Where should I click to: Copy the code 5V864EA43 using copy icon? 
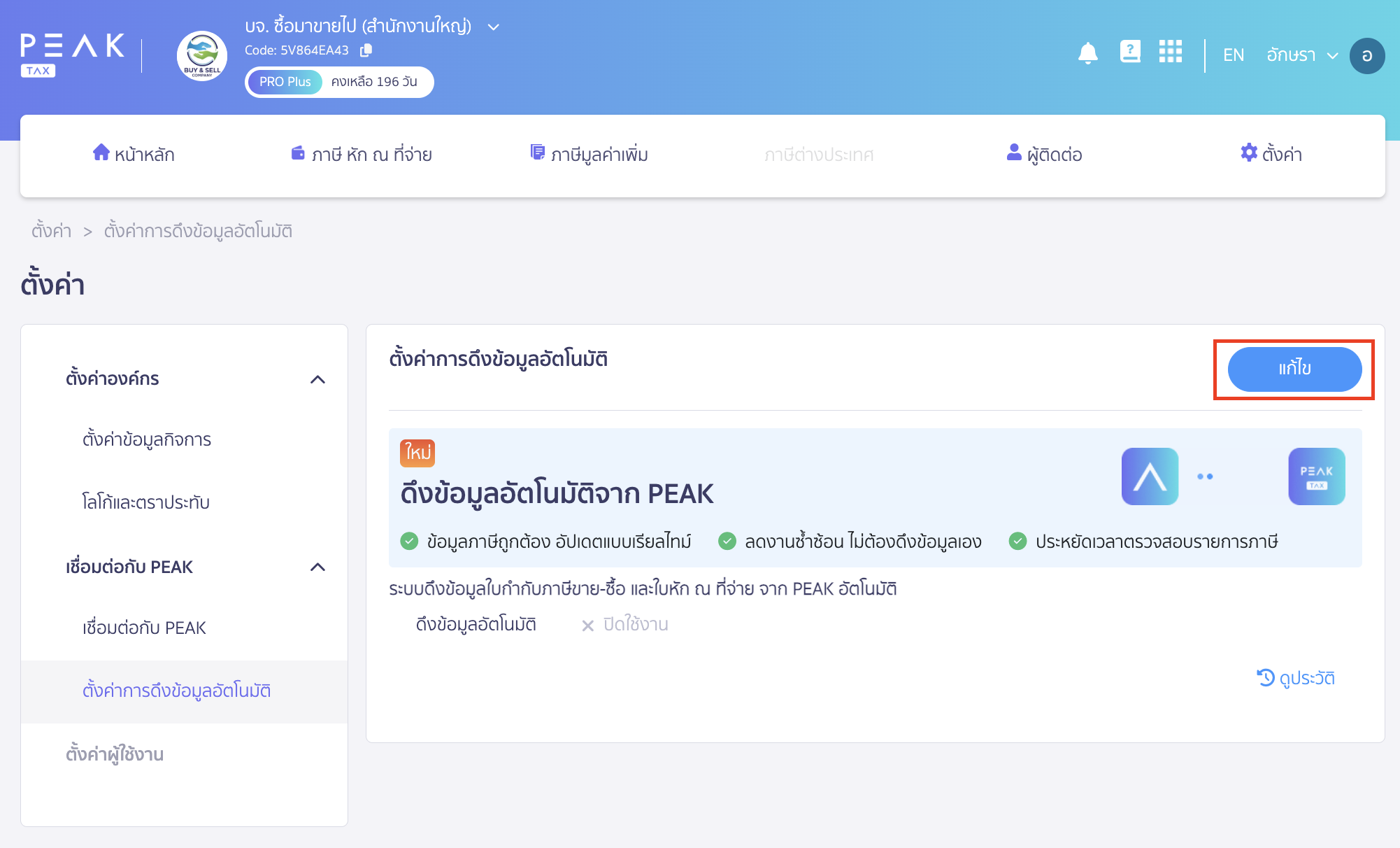(366, 50)
